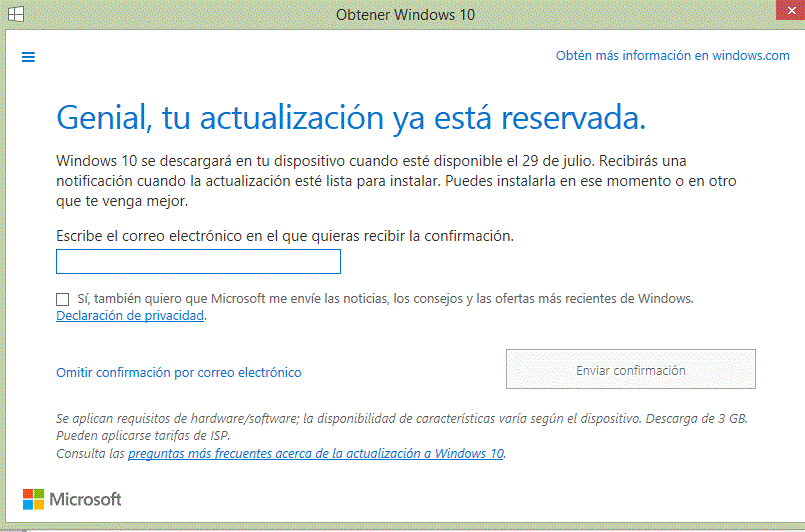Image resolution: width=805 pixels, height=532 pixels.
Task: Check the Microsoft news and offers checkbox
Action: pos(63,299)
